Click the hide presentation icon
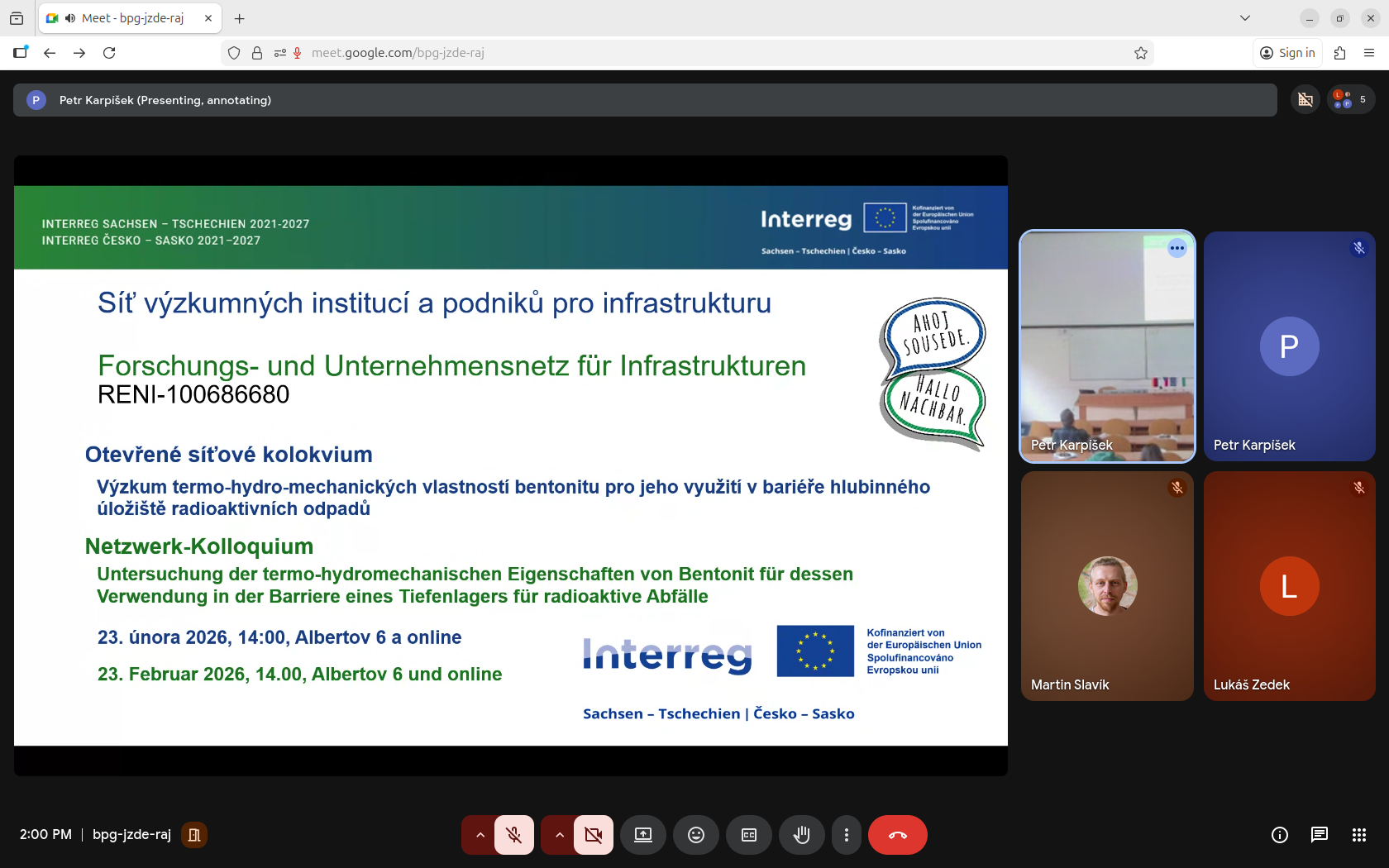1389x868 pixels. point(1305,100)
